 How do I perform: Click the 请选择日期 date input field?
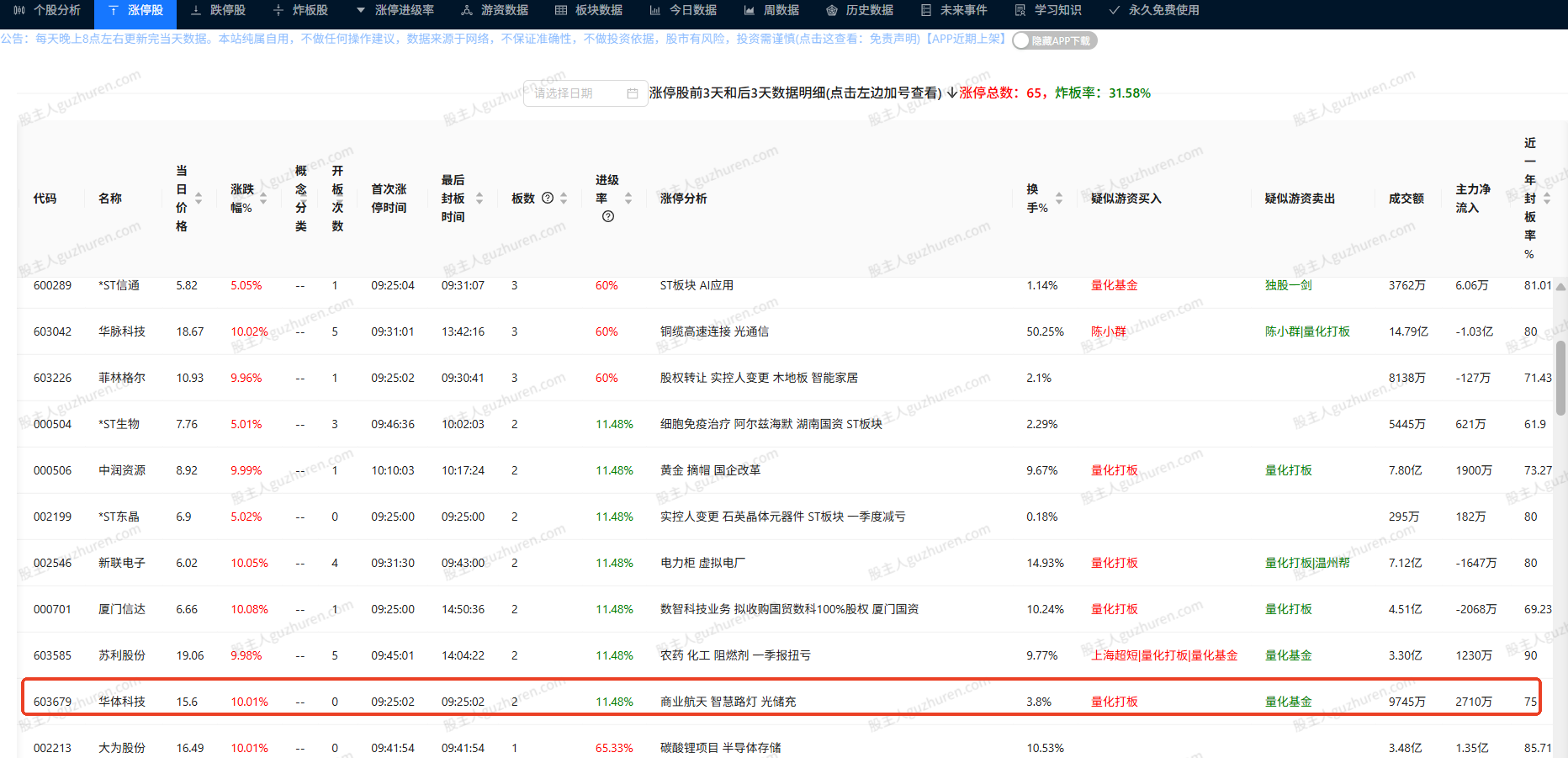coord(585,93)
